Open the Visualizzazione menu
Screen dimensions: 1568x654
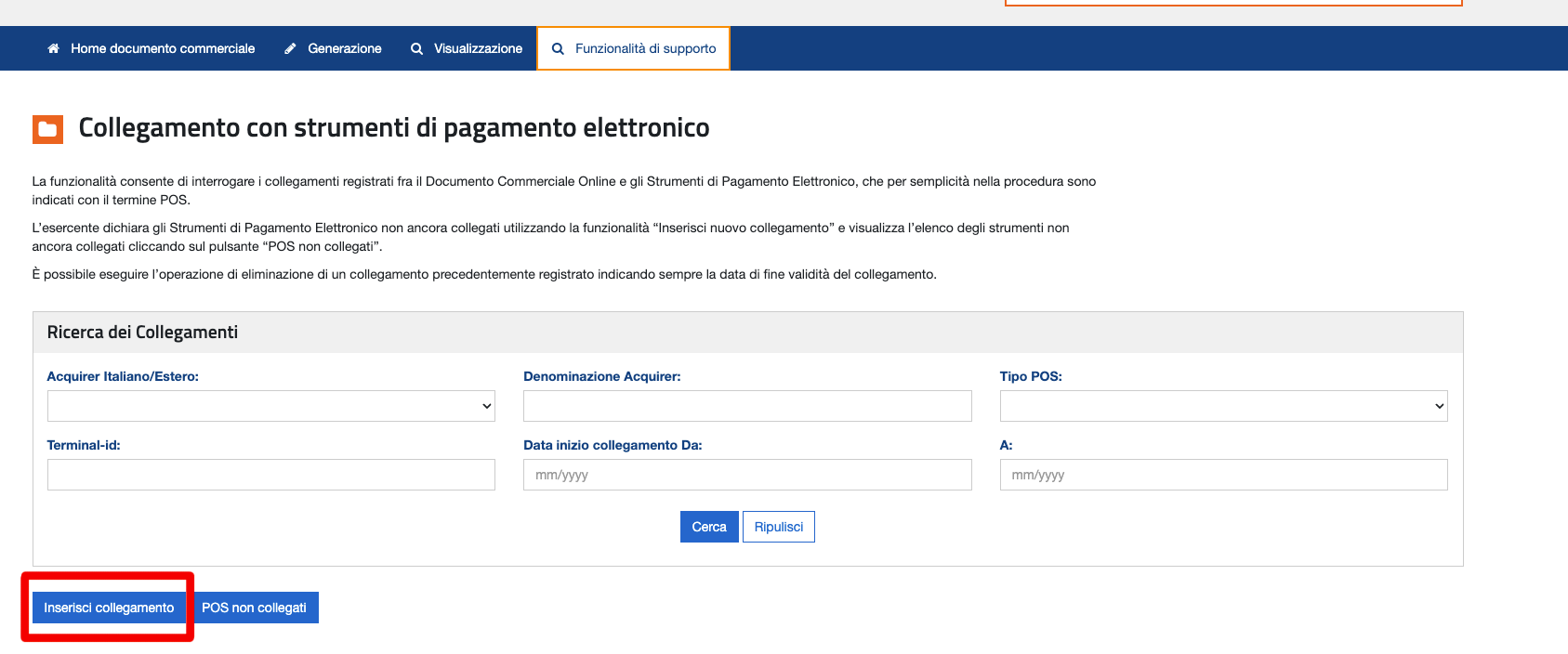pyautogui.click(x=478, y=48)
